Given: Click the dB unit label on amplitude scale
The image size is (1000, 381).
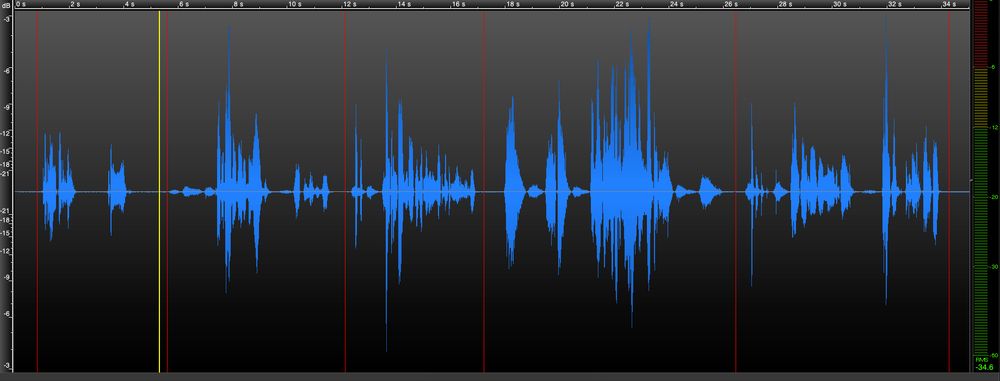Looking at the screenshot, I should 6,5.
